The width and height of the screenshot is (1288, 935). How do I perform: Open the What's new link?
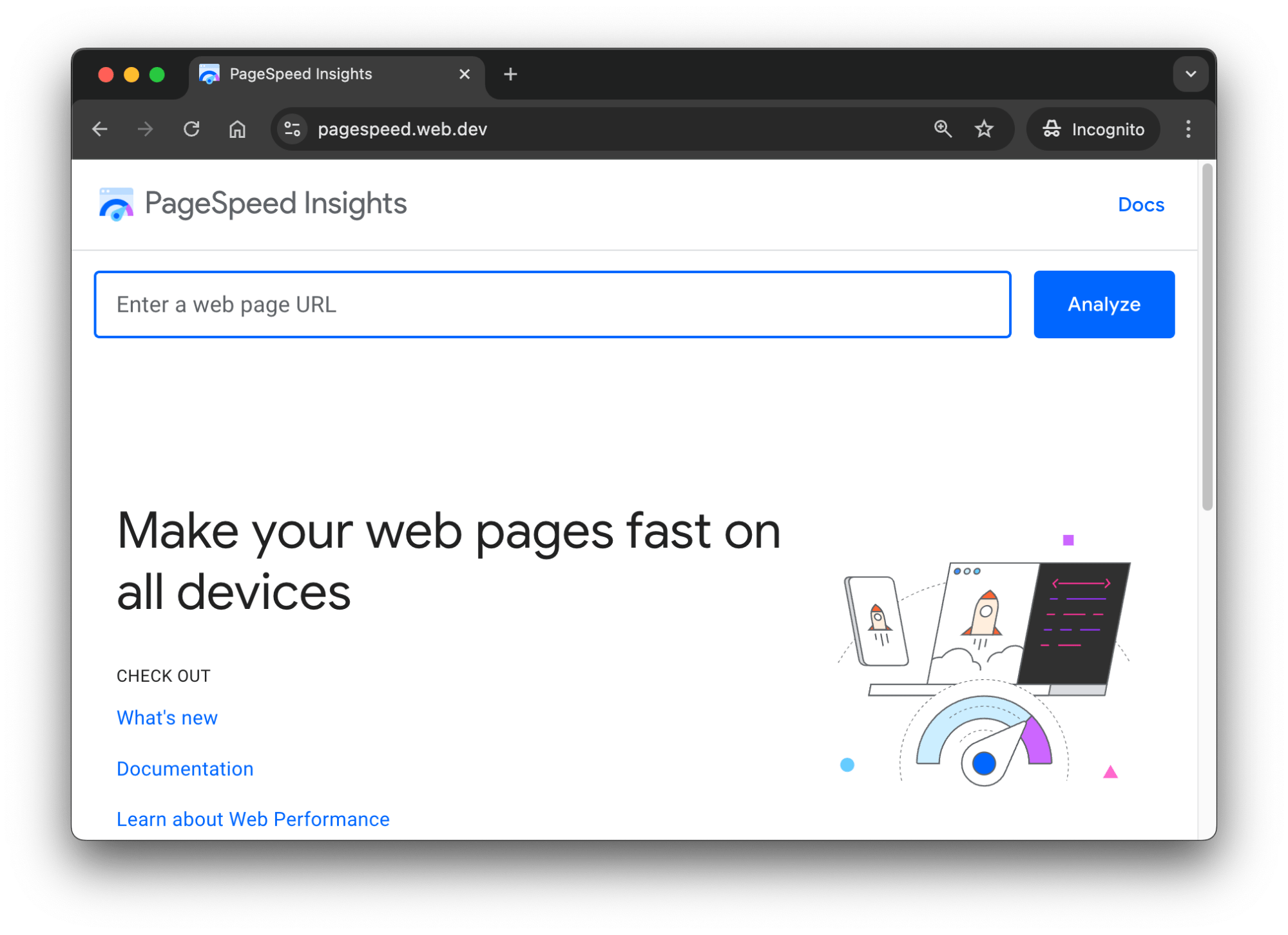[x=167, y=718]
